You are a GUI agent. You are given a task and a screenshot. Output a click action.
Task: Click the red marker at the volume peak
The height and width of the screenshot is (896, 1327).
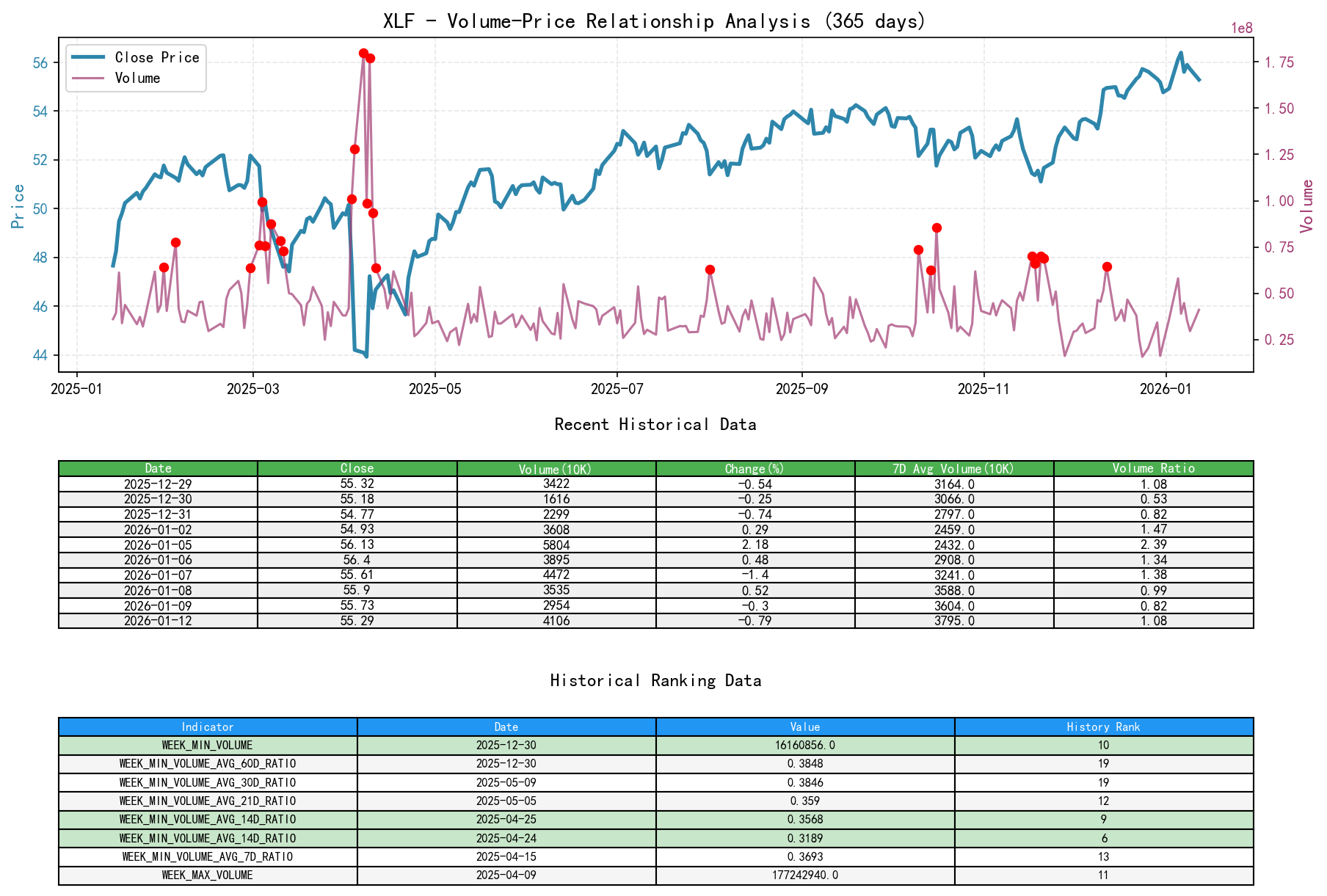(365, 53)
